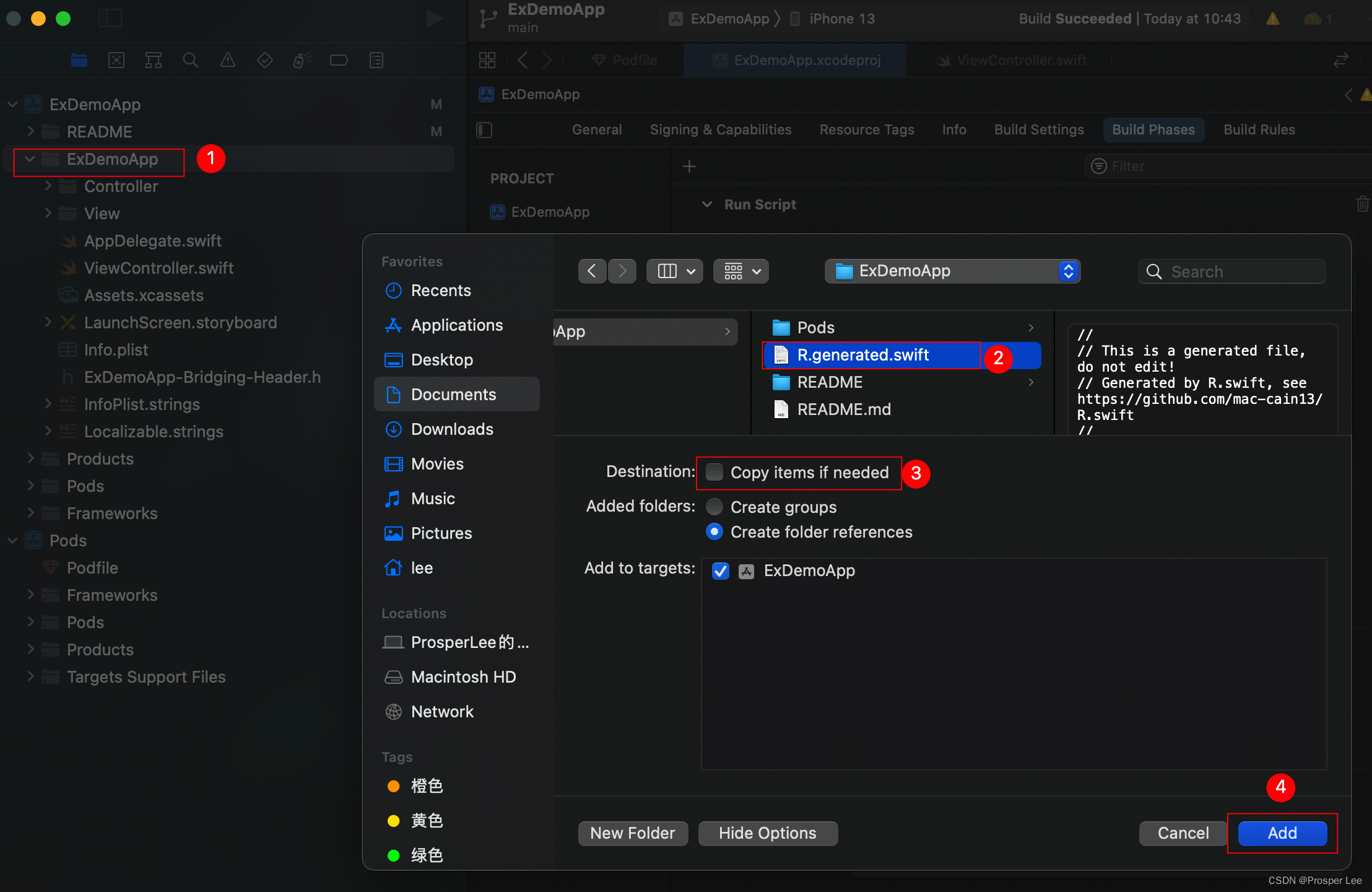Select Info.plist in navigator
The height and width of the screenshot is (892, 1372).
point(116,349)
